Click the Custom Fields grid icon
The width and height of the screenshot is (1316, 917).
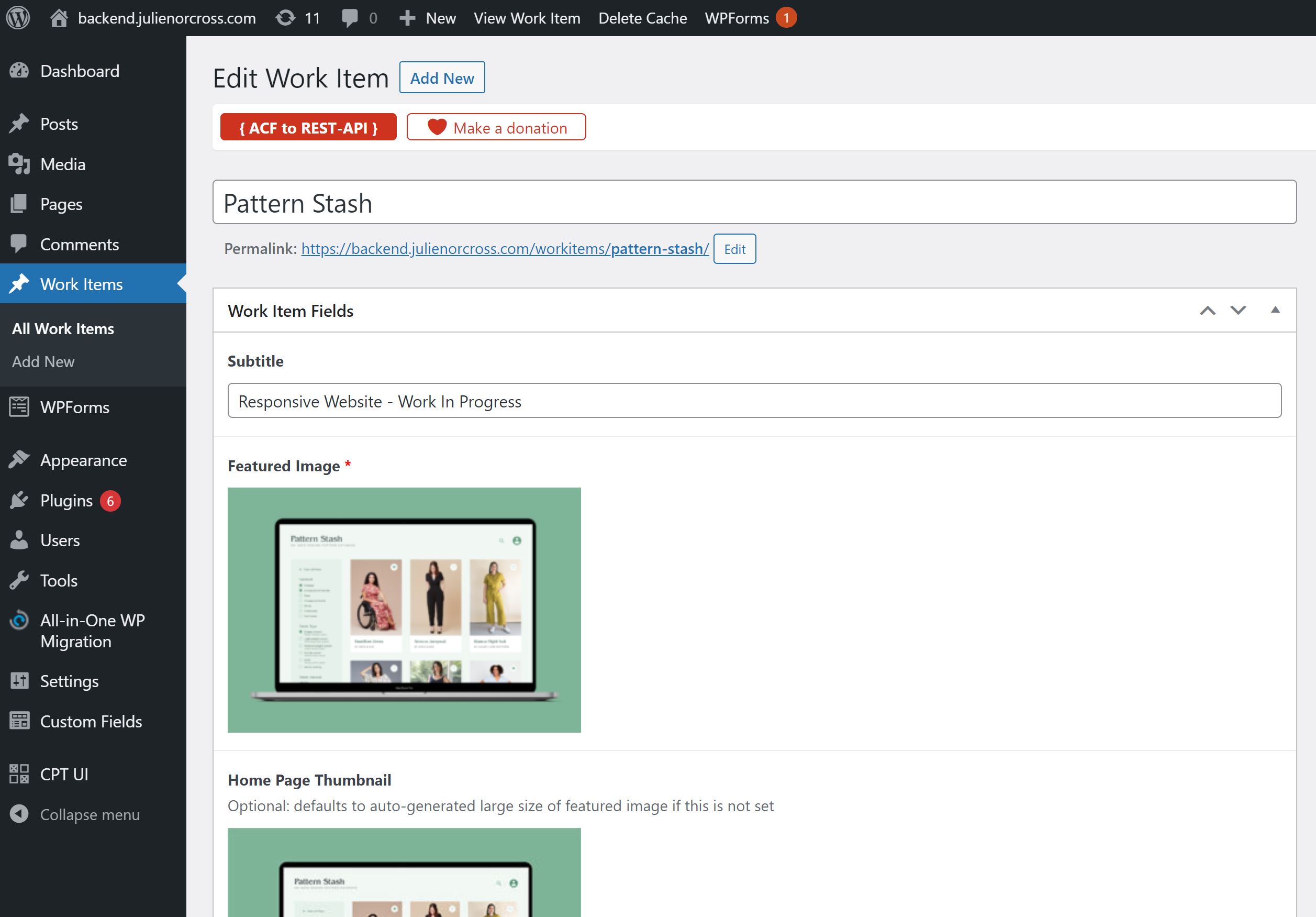tap(19, 721)
